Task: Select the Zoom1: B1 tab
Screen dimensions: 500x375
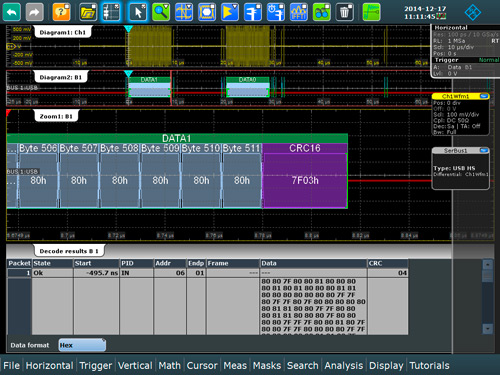Action: point(56,116)
